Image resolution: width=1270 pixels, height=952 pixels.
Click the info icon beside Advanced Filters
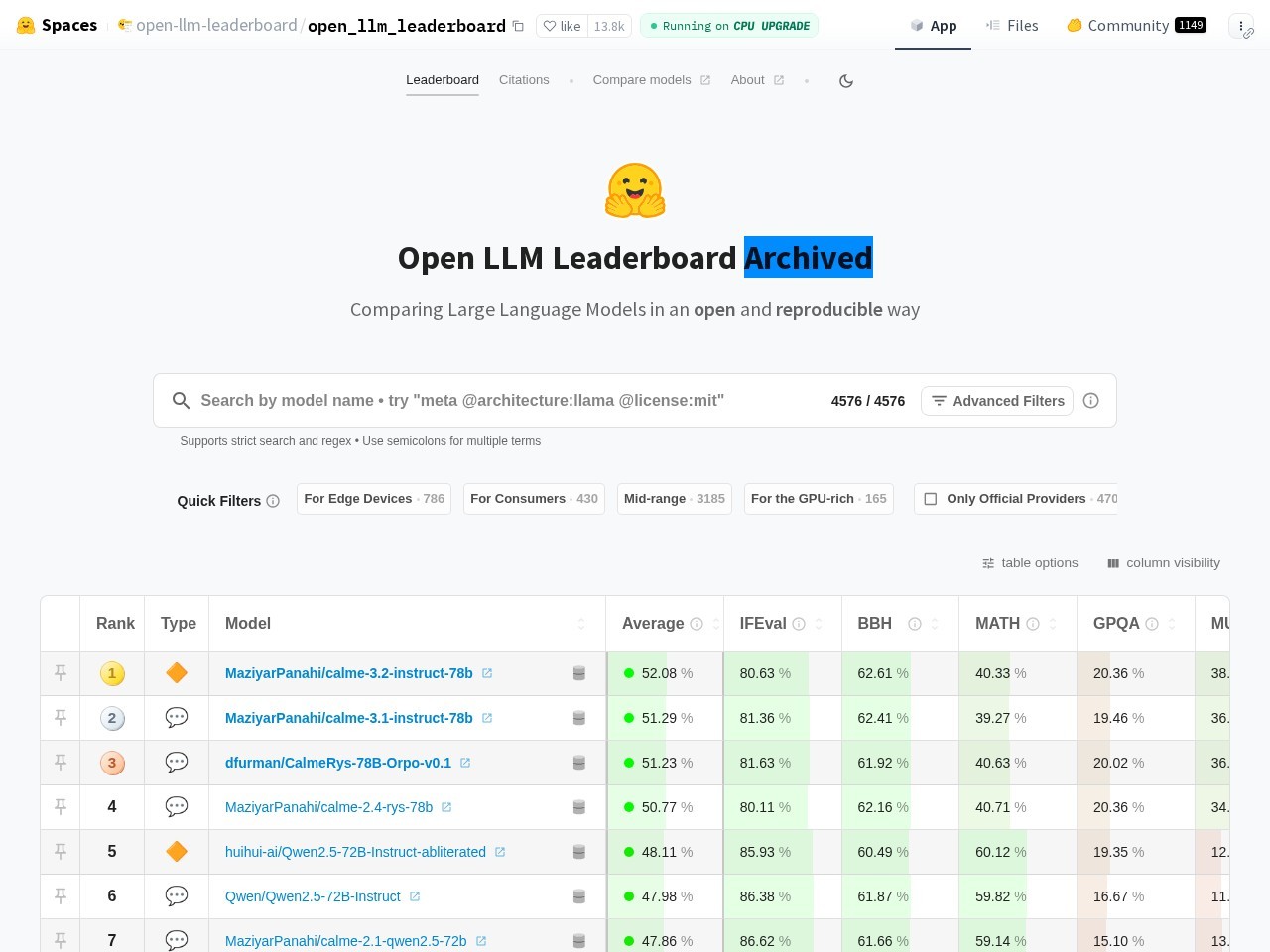(x=1090, y=401)
